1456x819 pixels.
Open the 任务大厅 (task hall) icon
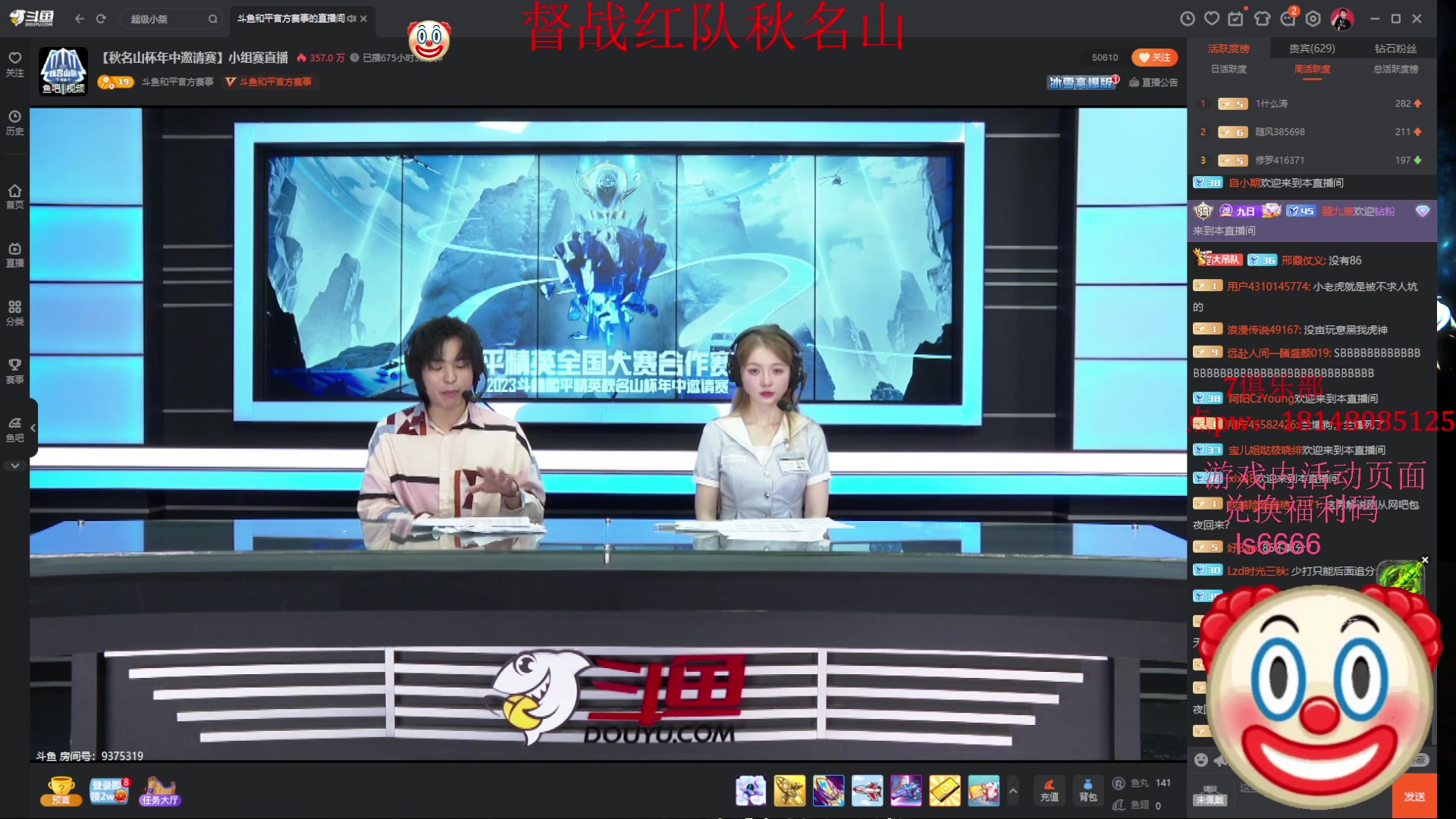tap(159, 791)
